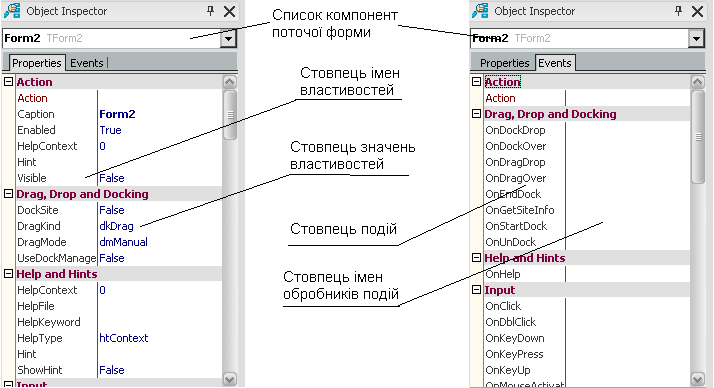Select the HelpType property name
The height and width of the screenshot is (388, 714).
pyautogui.click(x=40, y=338)
